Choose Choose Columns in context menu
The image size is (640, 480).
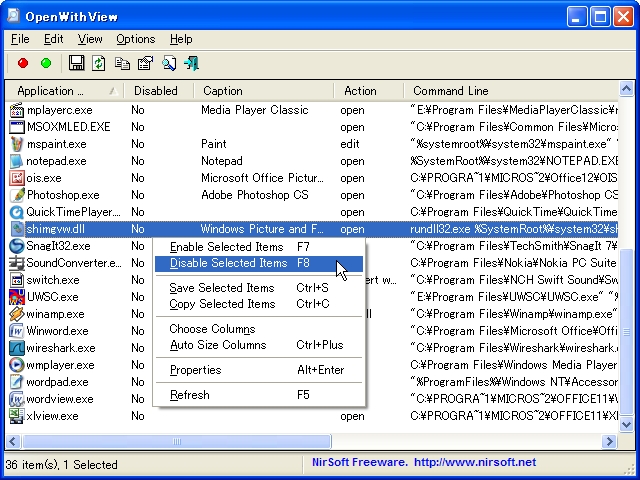(259, 329)
